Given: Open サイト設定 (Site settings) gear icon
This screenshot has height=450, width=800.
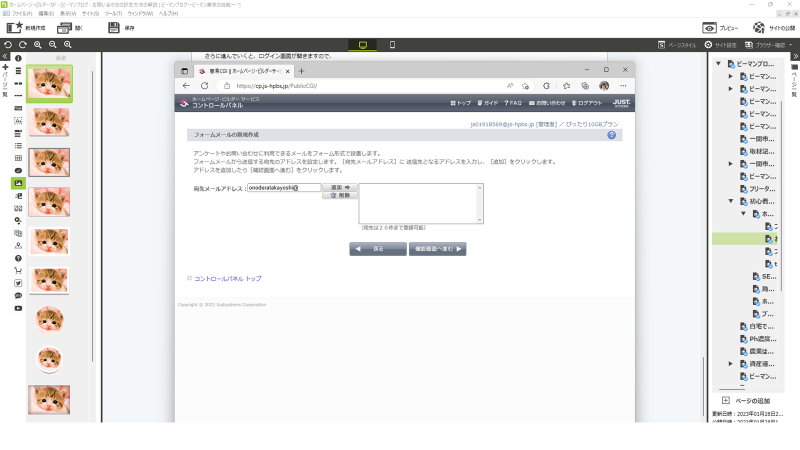Looking at the screenshot, I should point(708,45).
